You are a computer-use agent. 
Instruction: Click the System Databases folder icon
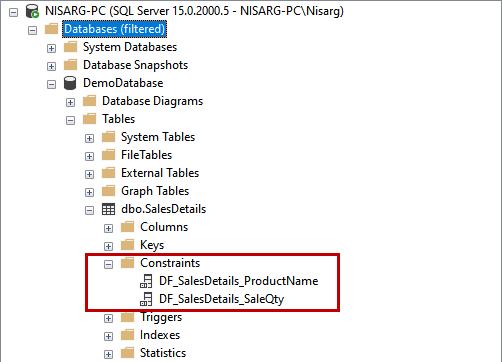coord(70,47)
